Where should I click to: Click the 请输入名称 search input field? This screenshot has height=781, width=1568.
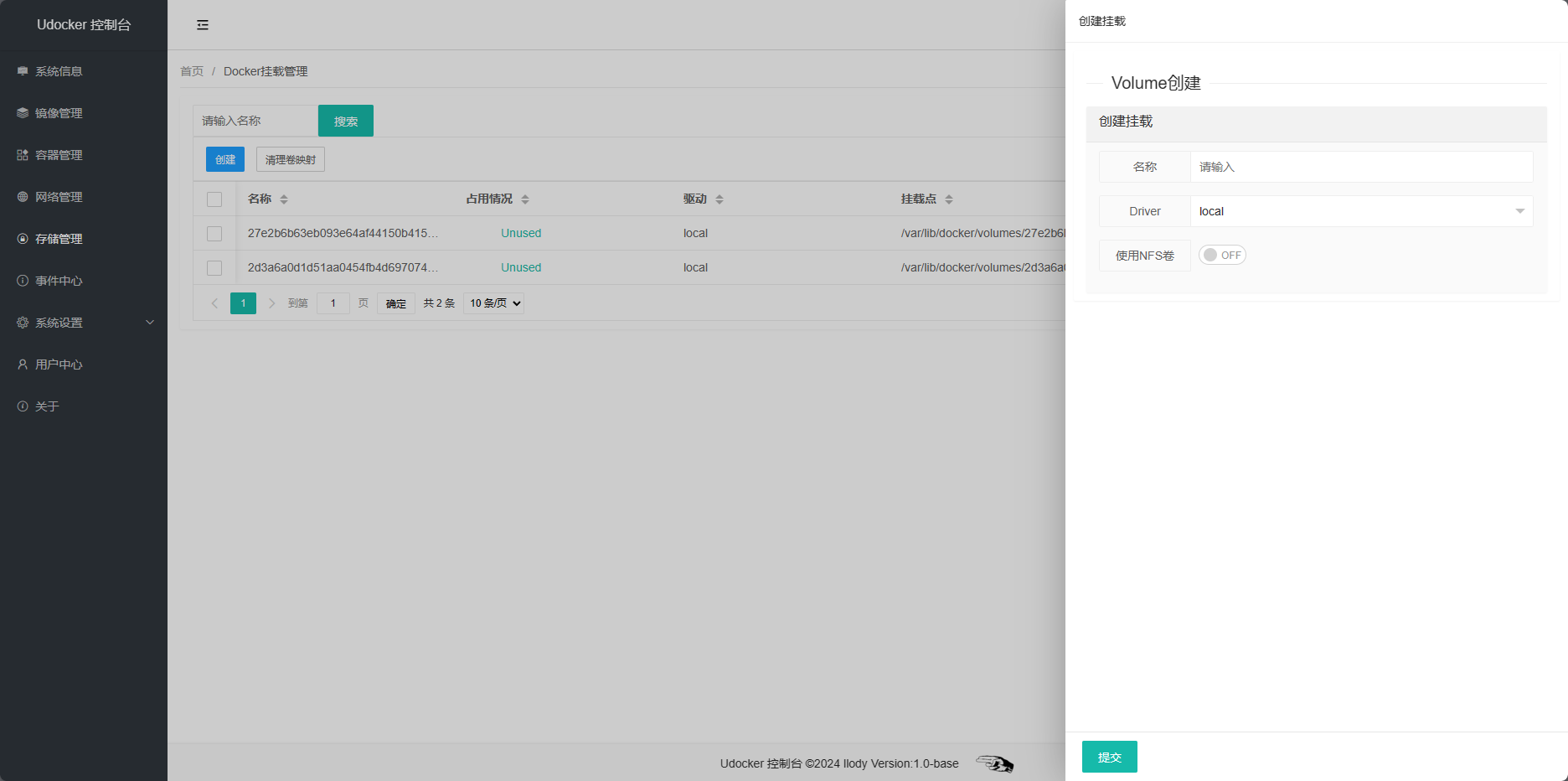(255, 121)
